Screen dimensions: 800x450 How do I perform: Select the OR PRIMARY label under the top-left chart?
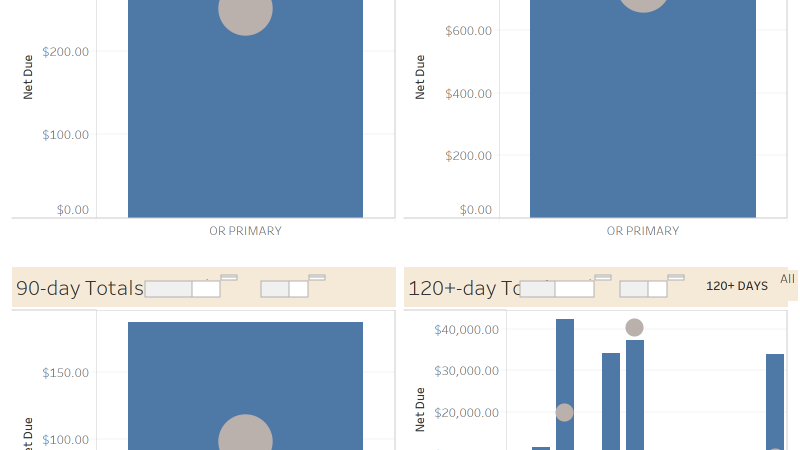pos(245,231)
